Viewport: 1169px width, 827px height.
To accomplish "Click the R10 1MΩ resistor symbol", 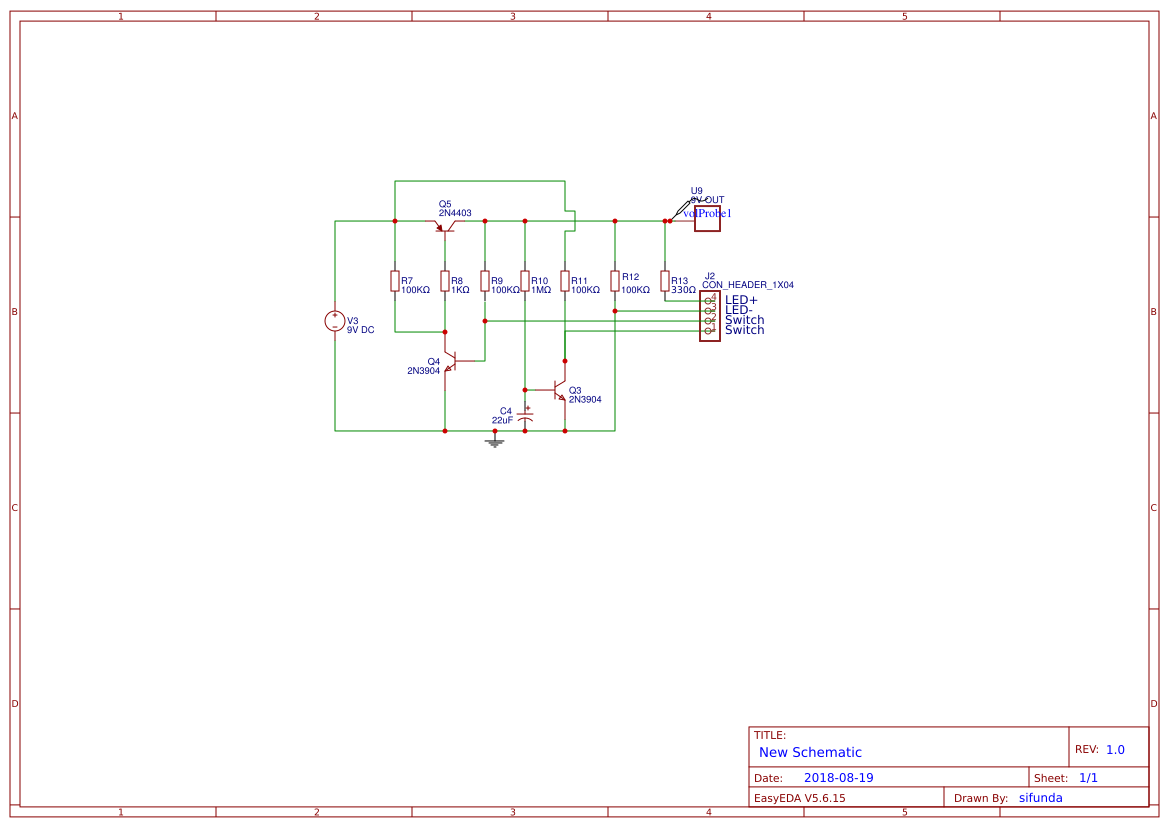I will 525,281.
